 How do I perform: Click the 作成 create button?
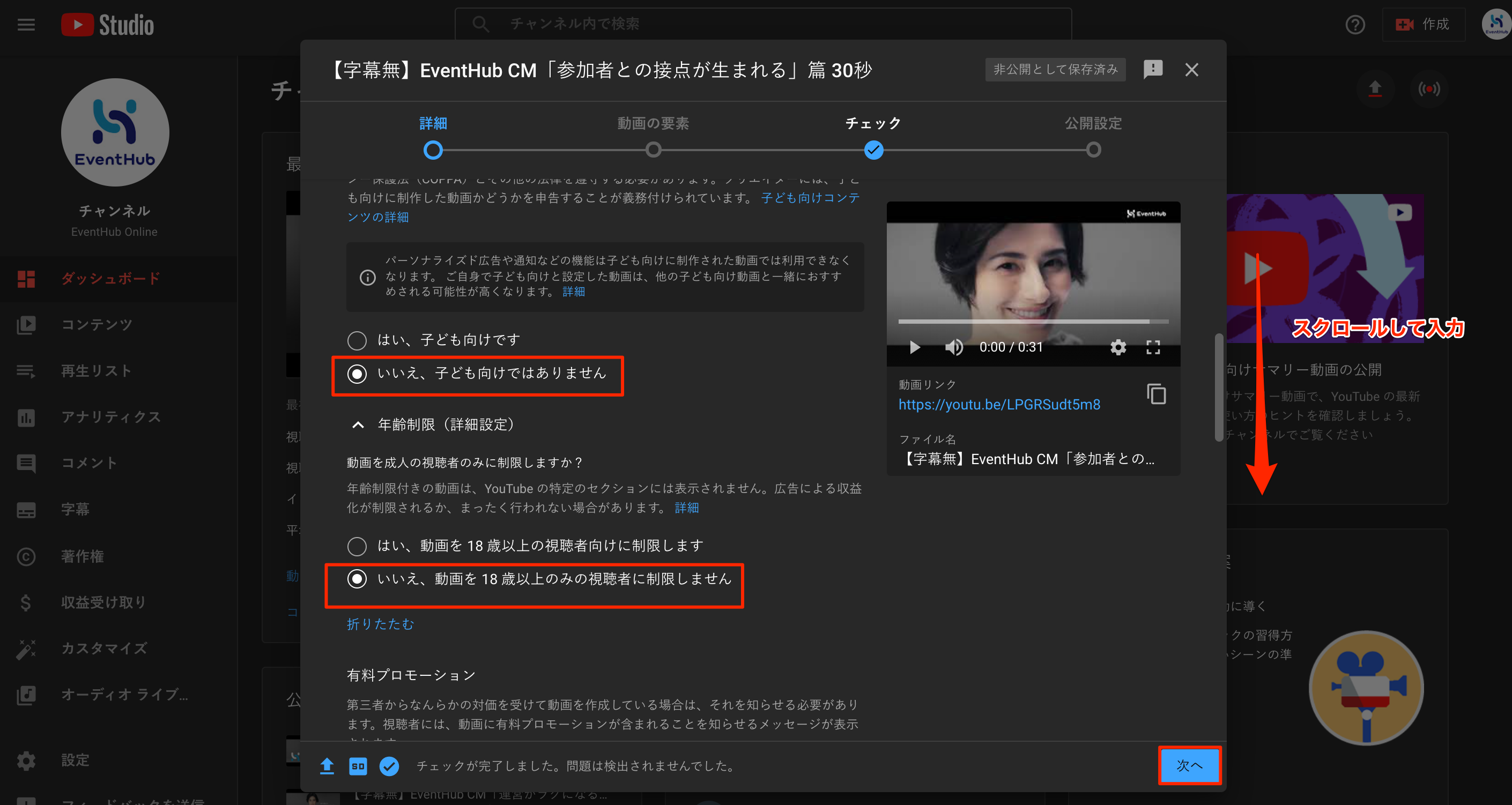[x=1423, y=25]
